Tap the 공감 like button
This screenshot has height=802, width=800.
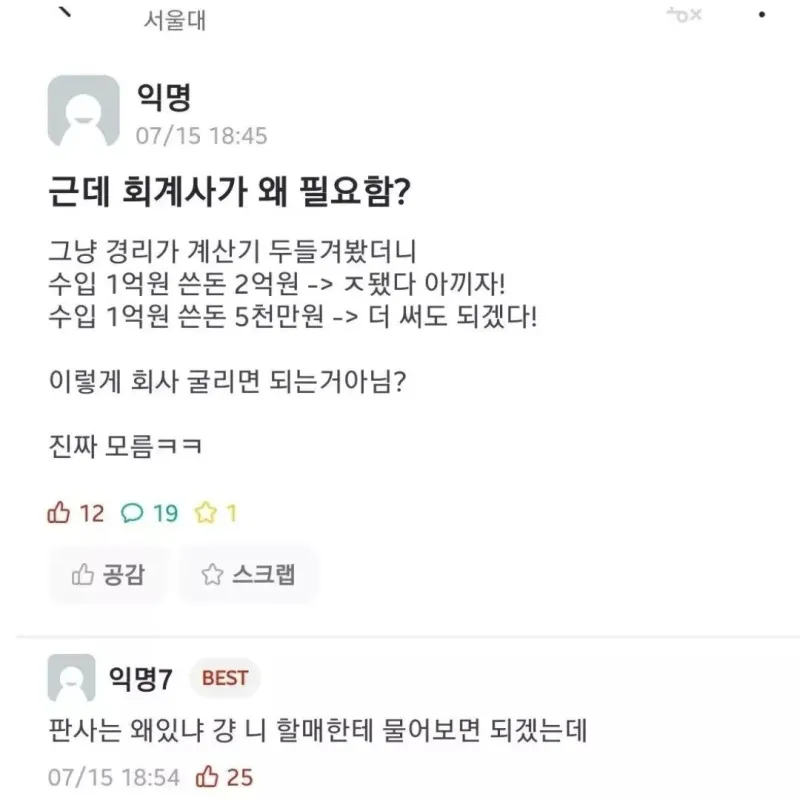point(108,574)
